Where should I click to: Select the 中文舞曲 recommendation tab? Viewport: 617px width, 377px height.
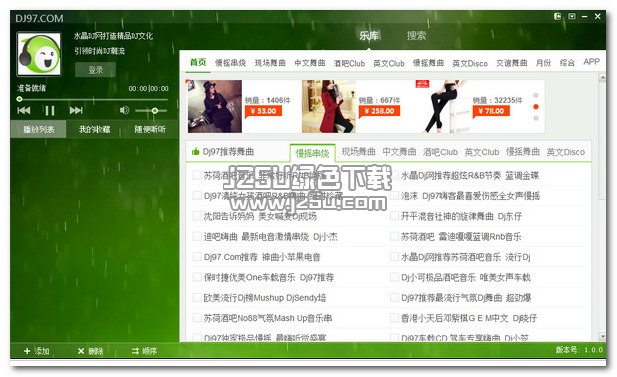399,152
